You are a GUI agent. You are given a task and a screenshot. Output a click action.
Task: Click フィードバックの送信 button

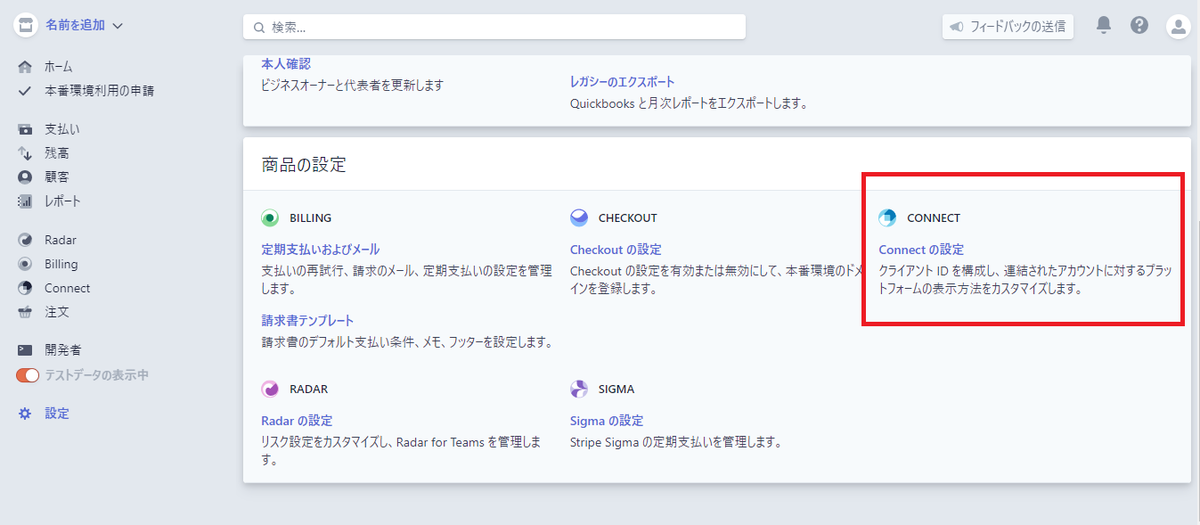pyautogui.click(x=1008, y=26)
